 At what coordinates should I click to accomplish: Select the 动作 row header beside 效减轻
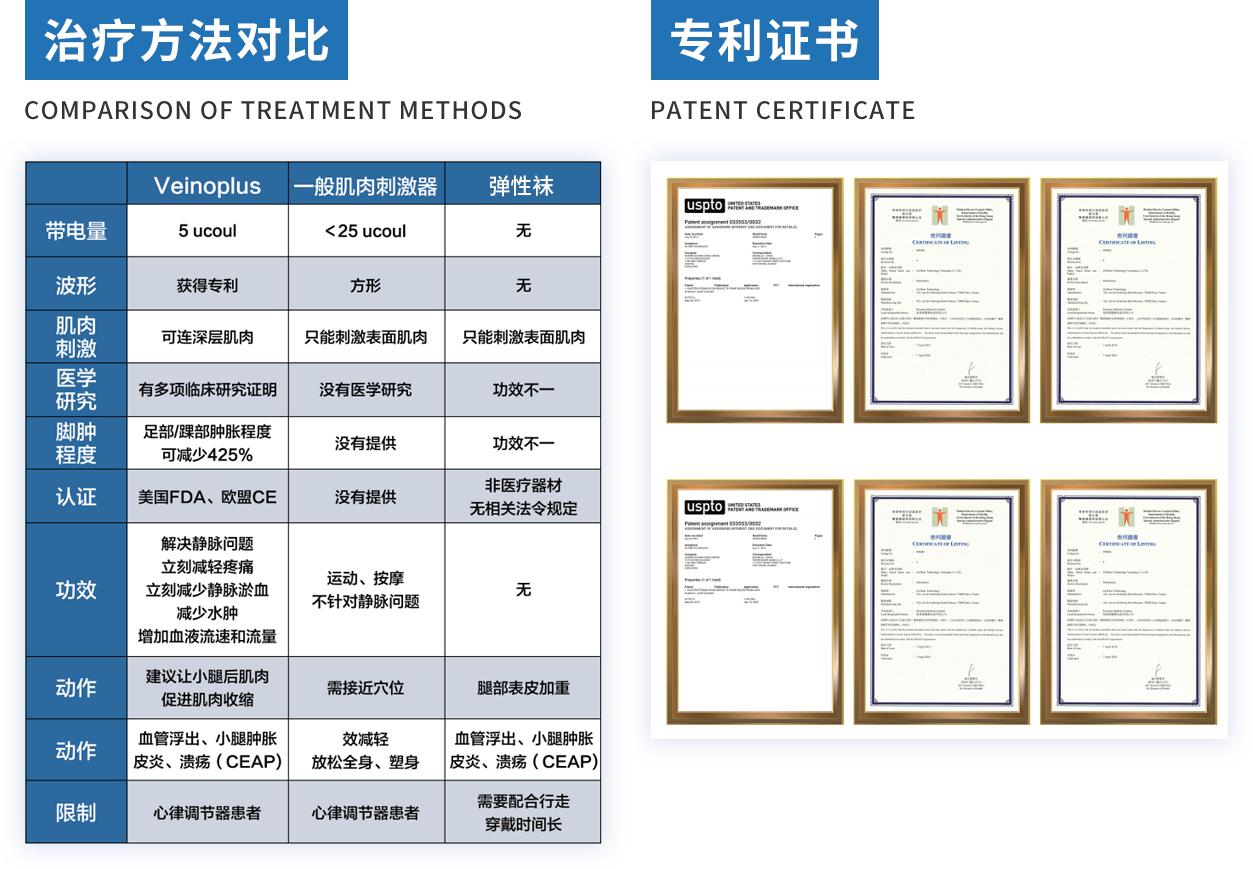click(x=76, y=750)
